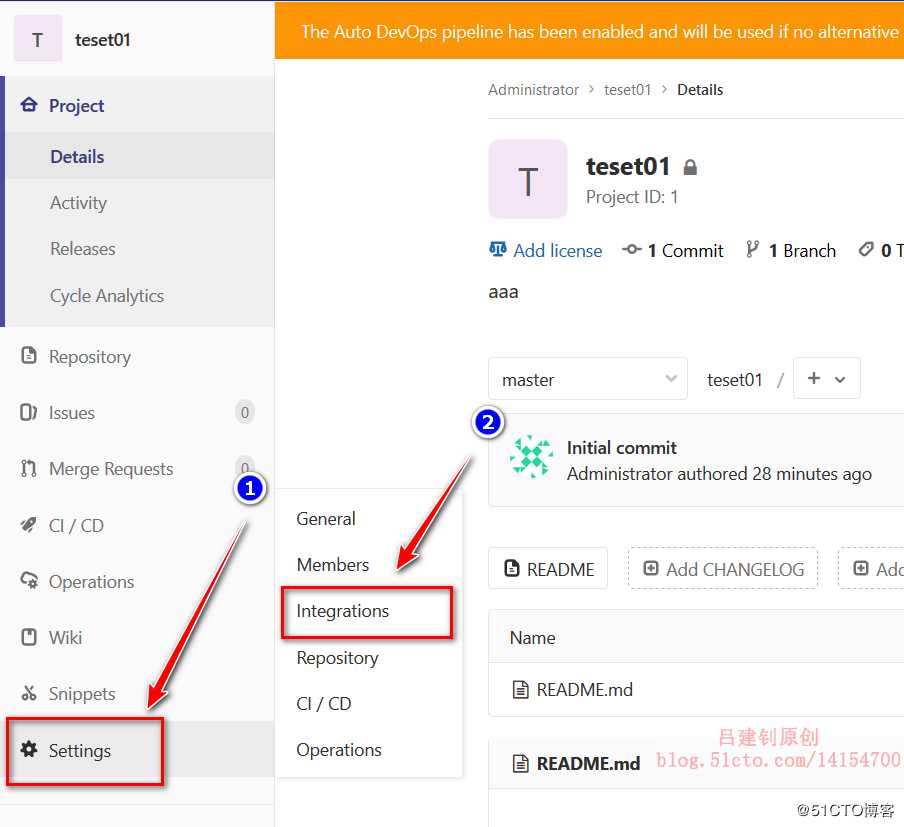
Task: Click the Name column header
Action: tap(532, 638)
